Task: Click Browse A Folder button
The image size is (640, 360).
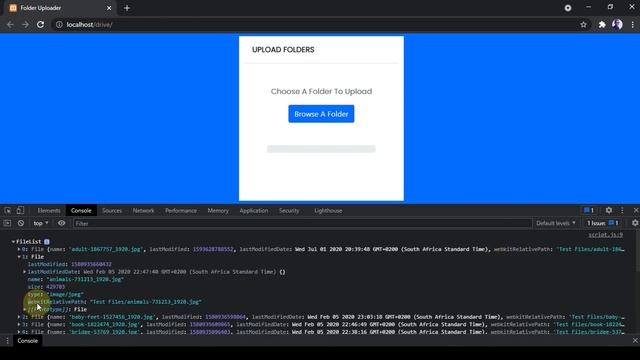Action: [321, 114]
